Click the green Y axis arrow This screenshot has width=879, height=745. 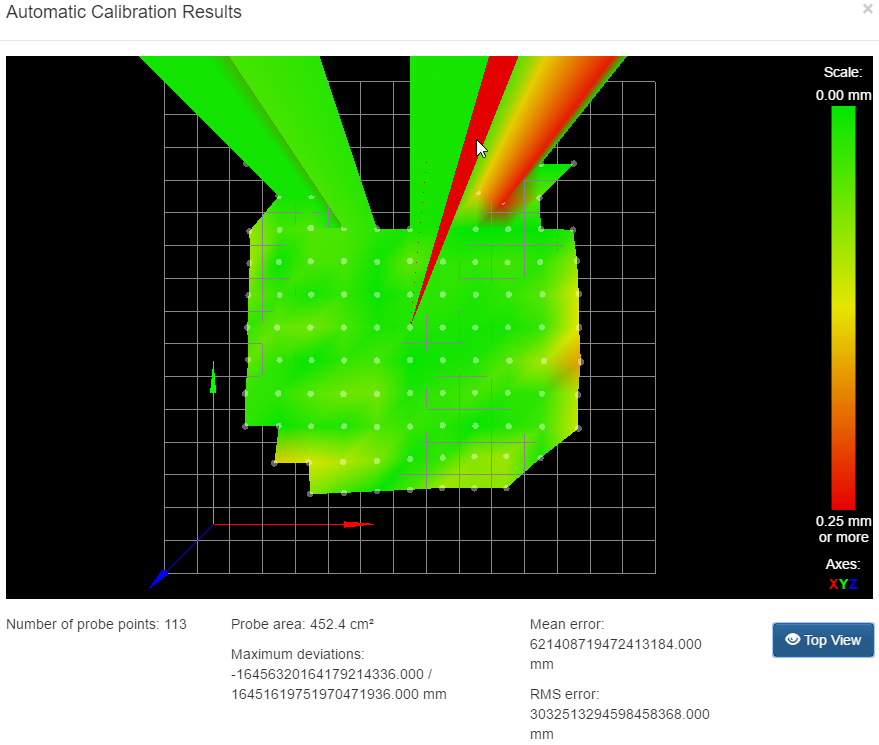[213, 381]
